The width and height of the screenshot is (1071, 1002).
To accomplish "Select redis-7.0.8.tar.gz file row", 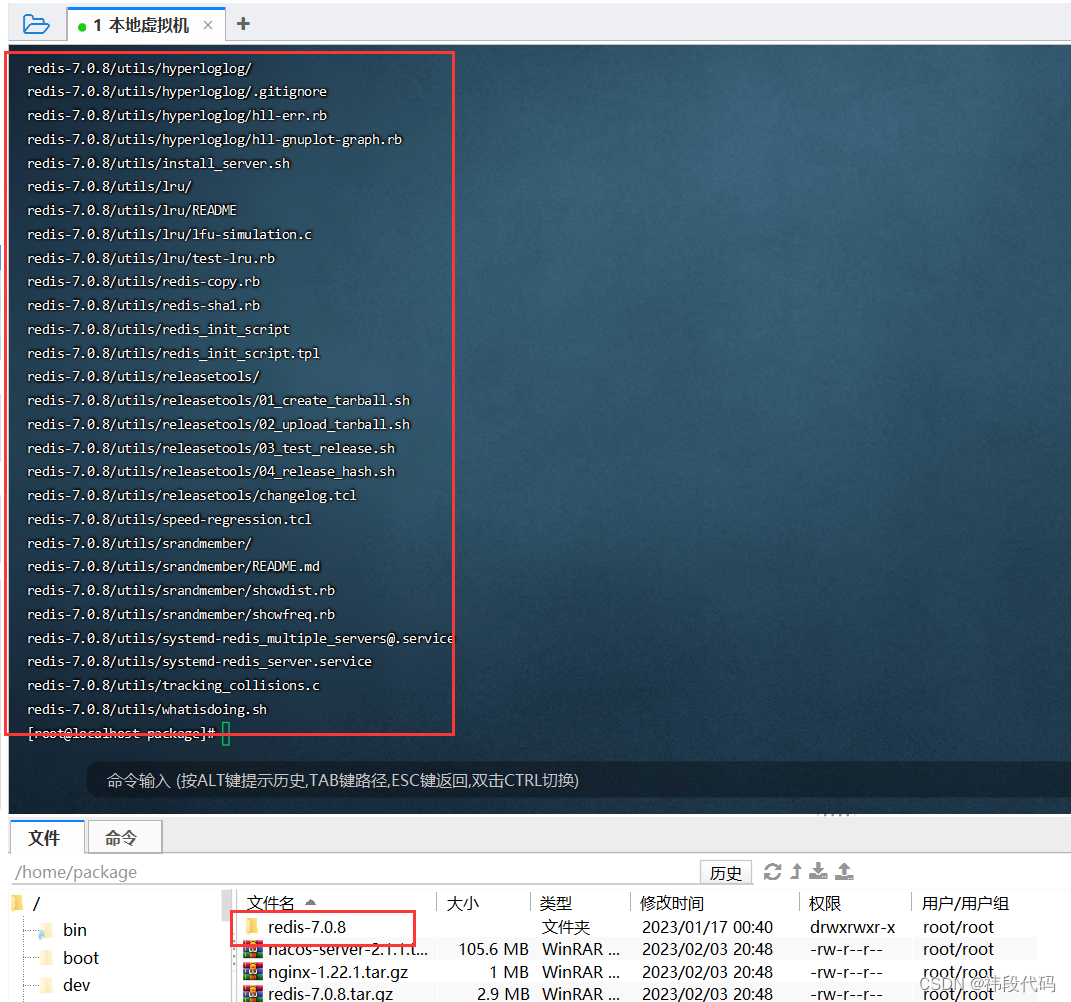I will point(639,994).
